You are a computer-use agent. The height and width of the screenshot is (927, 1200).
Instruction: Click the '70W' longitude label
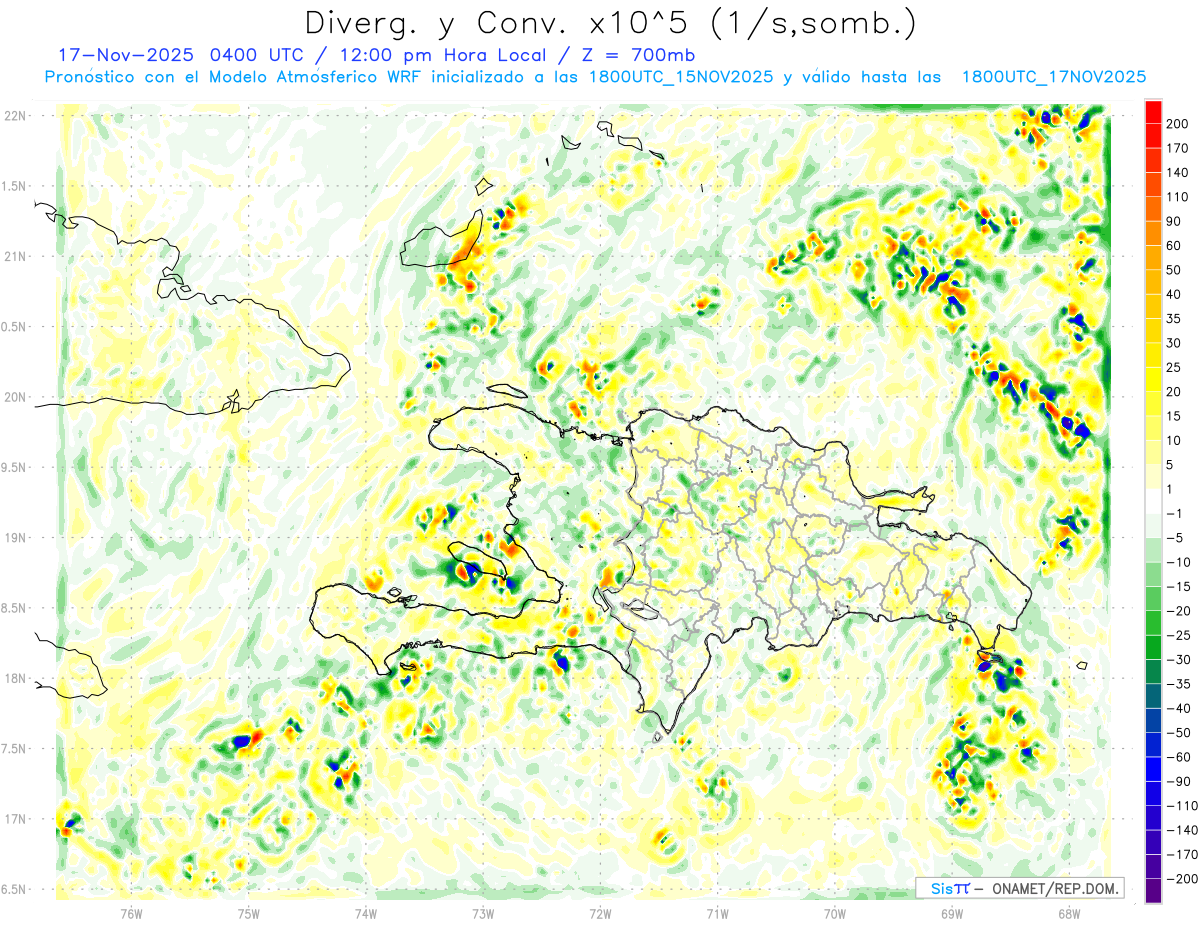click(x=834, y=913)
